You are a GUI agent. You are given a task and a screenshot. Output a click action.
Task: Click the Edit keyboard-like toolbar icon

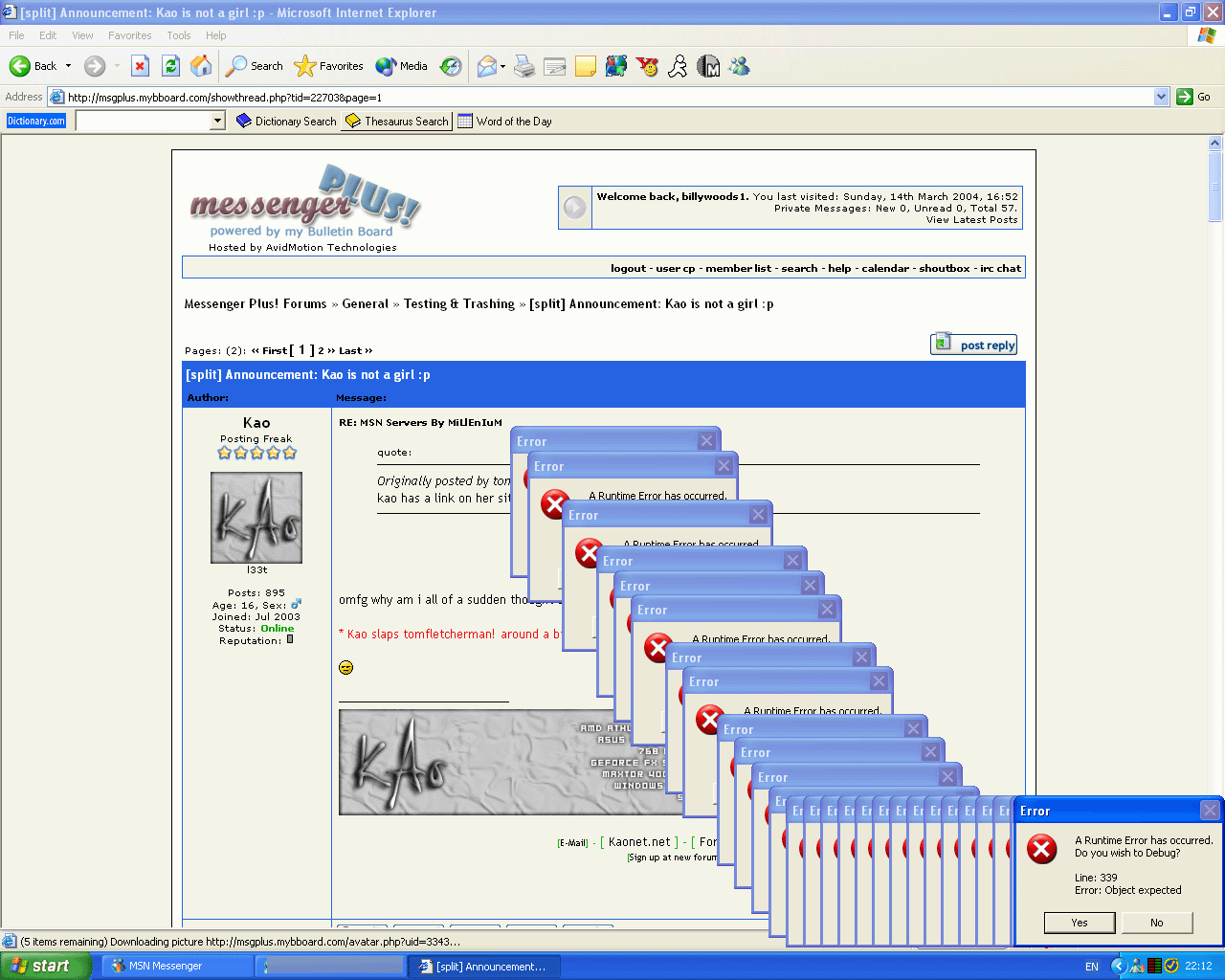555,66
